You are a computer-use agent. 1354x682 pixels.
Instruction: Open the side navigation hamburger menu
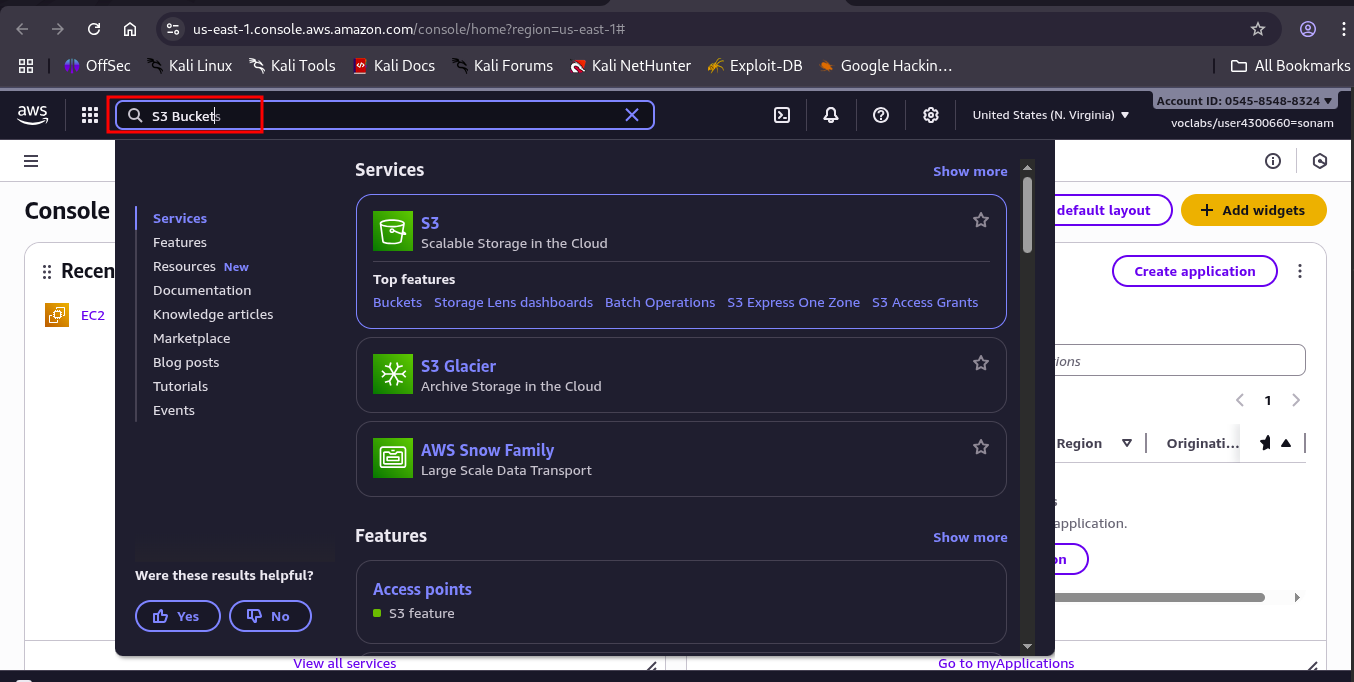[x=31, y=161]
